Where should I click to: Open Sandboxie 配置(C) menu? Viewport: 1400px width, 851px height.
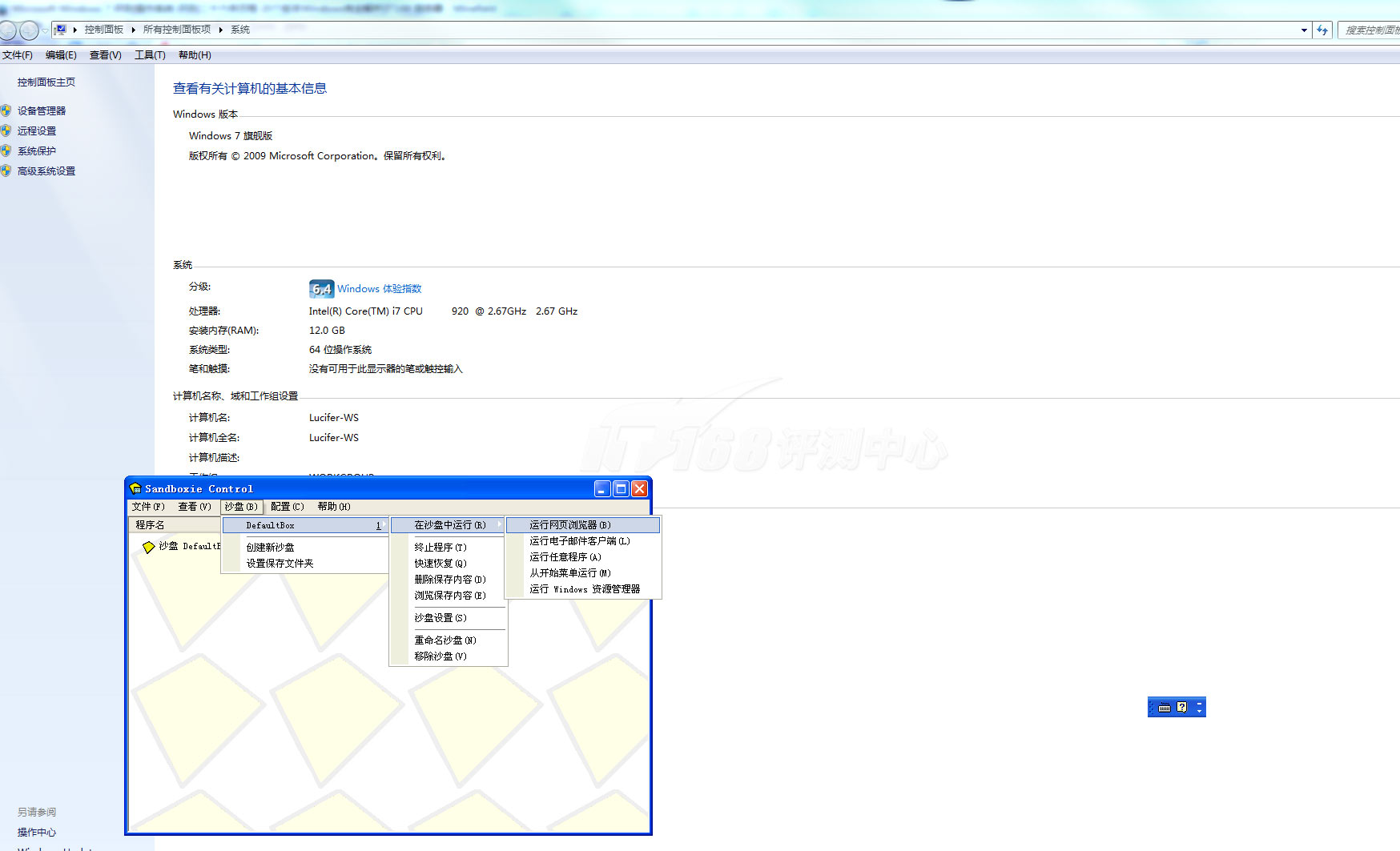click(288, 507)
